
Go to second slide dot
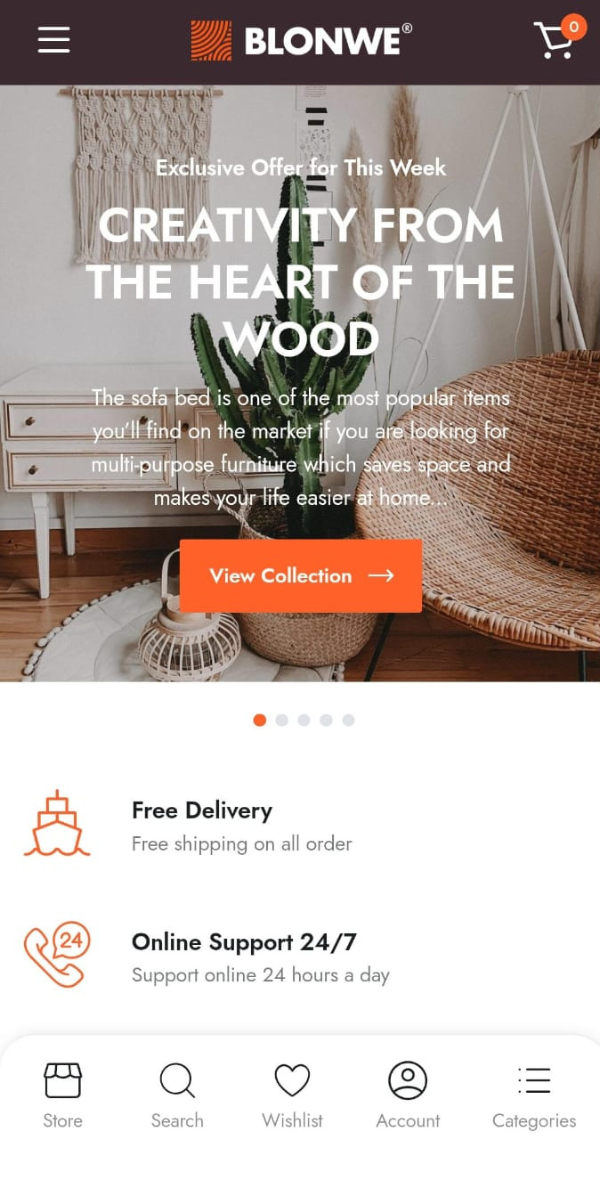click(282, 720)
